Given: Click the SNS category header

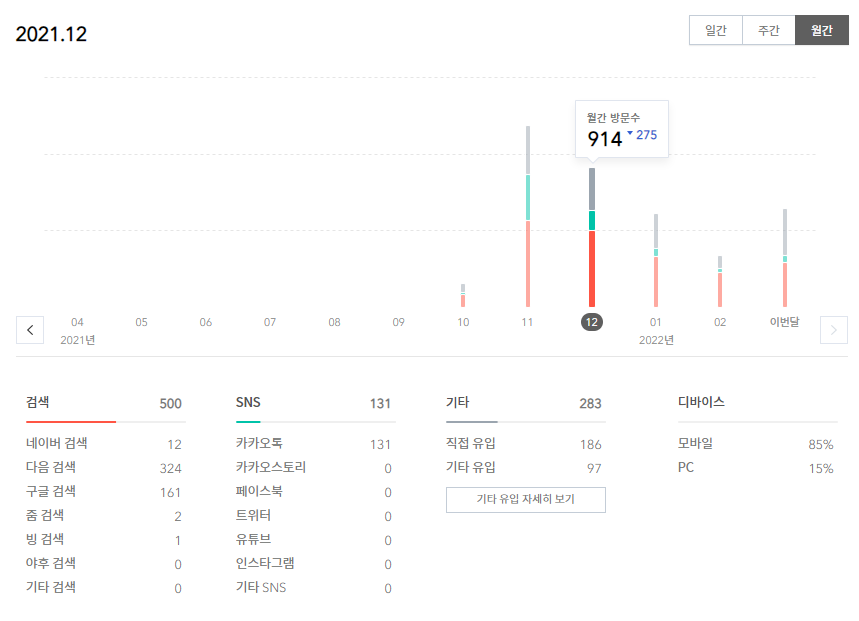Looking at the screenshot, I should point(248,402).
